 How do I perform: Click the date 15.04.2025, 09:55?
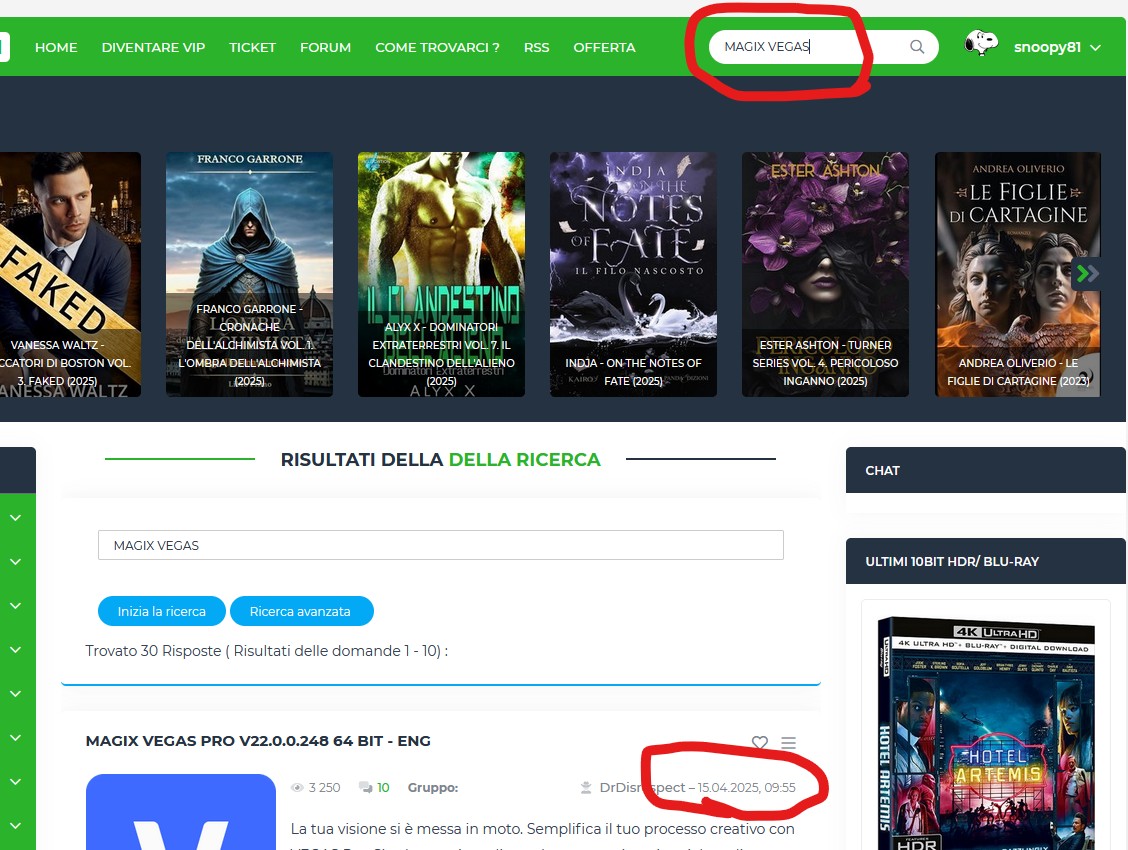[747, 787]
